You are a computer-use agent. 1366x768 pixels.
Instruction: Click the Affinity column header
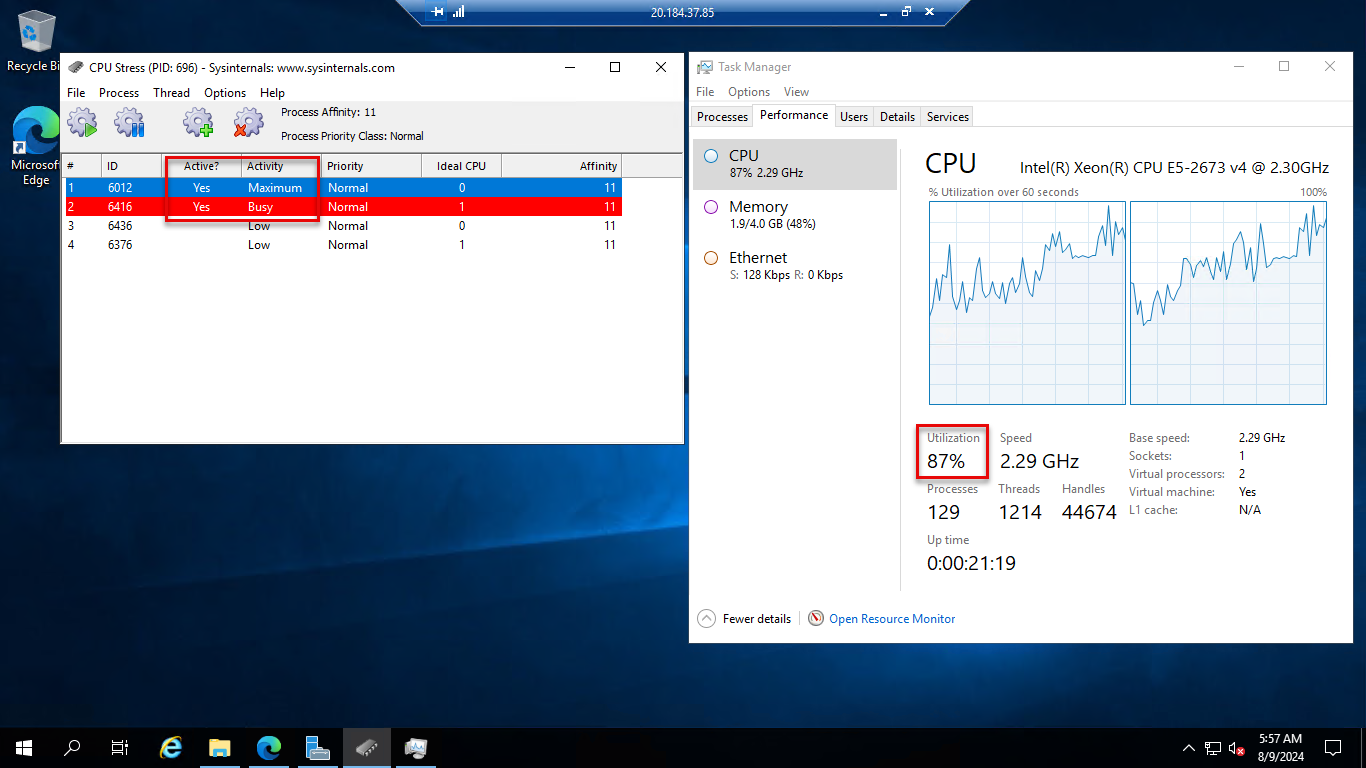pos(561,166)
